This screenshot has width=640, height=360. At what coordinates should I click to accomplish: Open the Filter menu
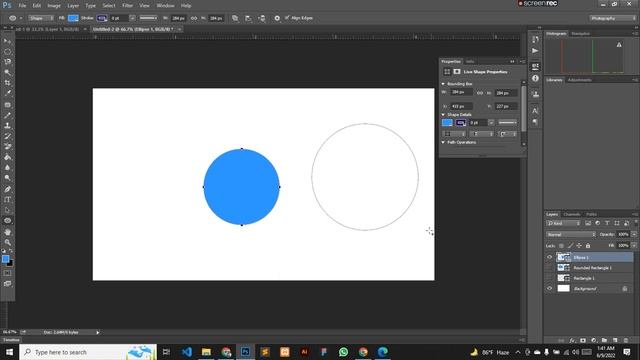(x=127, y=6)
